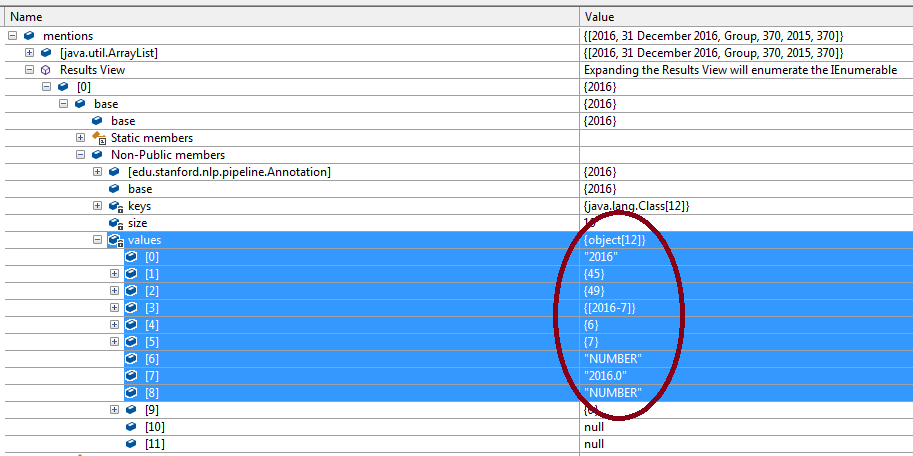The image size is (913, 456).
Task: Select the mentions row label
Action: [x=68, y=36]
